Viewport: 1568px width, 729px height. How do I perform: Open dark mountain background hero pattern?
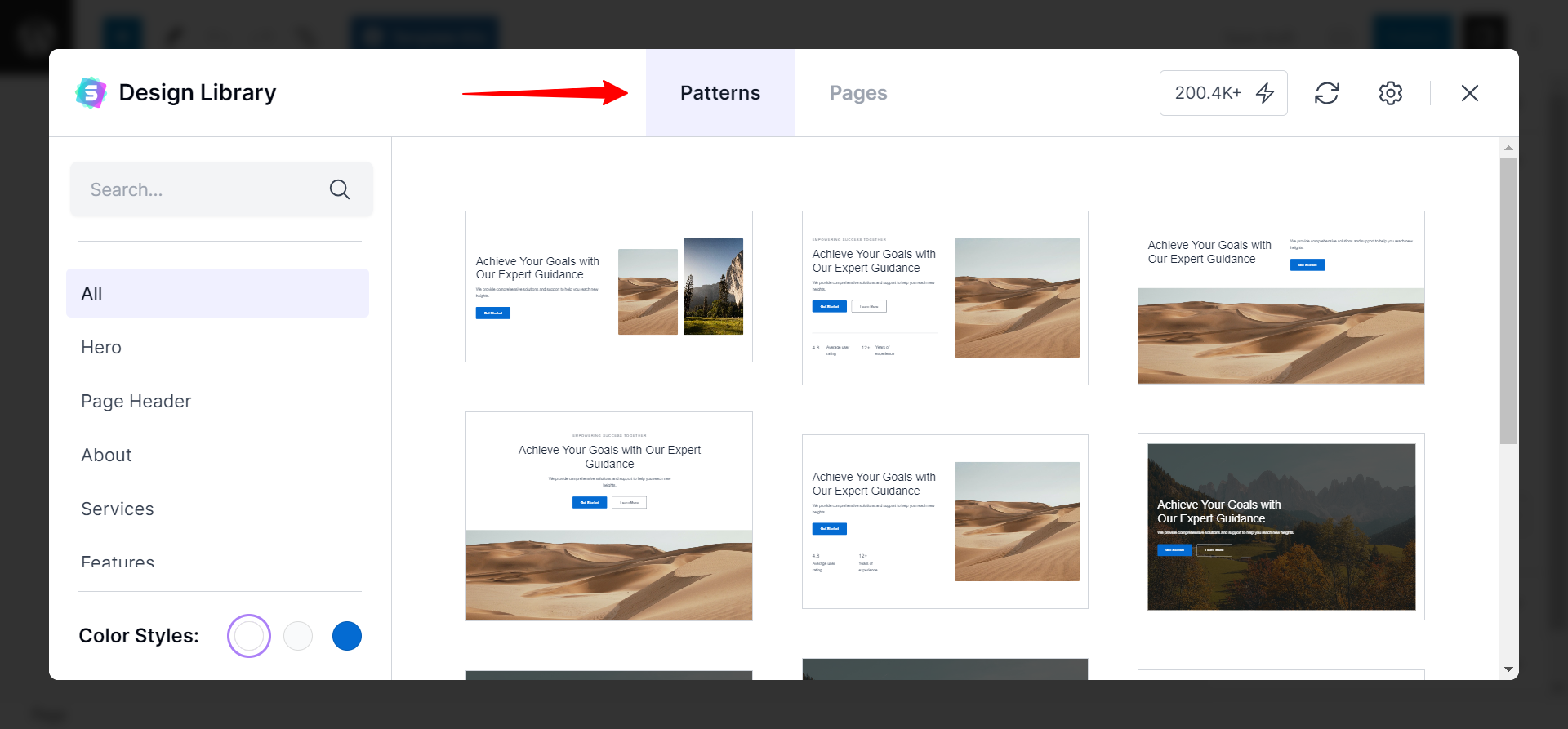click(x=1281, y=527)
